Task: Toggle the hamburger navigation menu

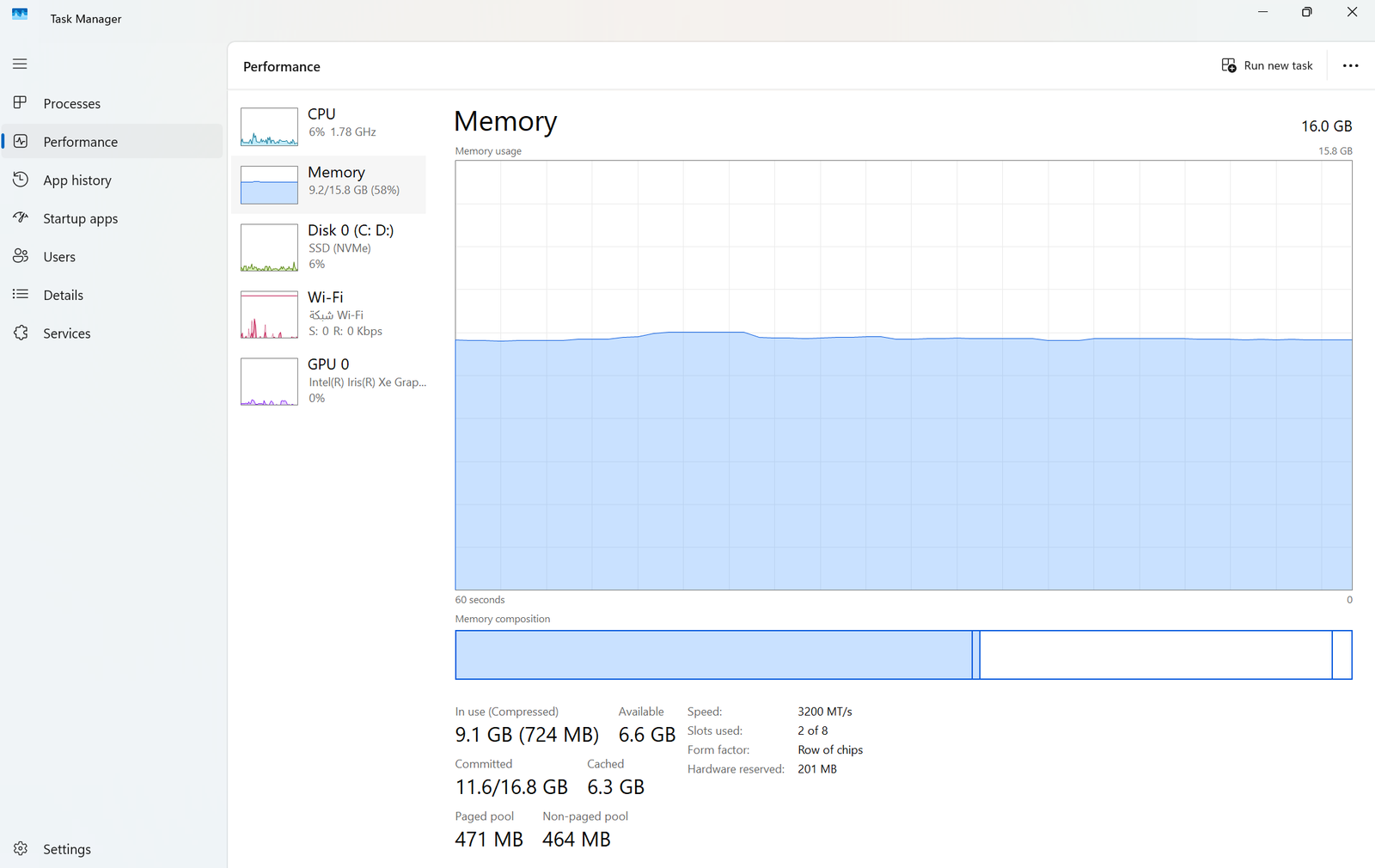Action: (20, 64)
